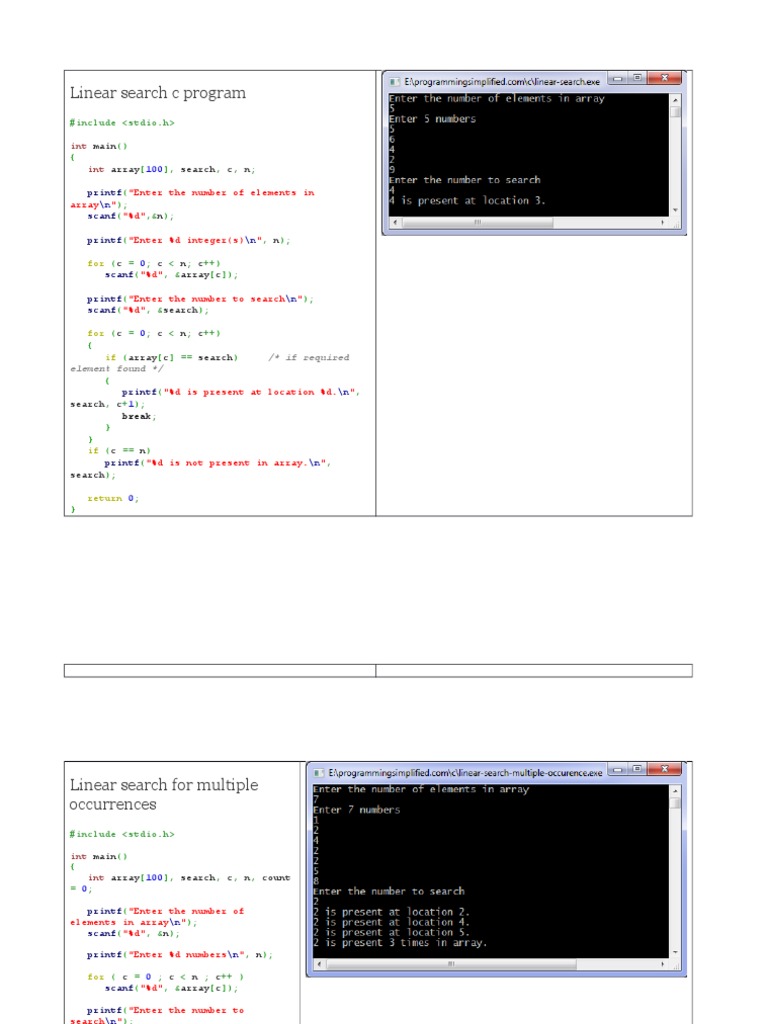This screenshot has width=768, height=1024.
Task: Click right scroll arrow in multiple-occurence console
Action: 663,964
